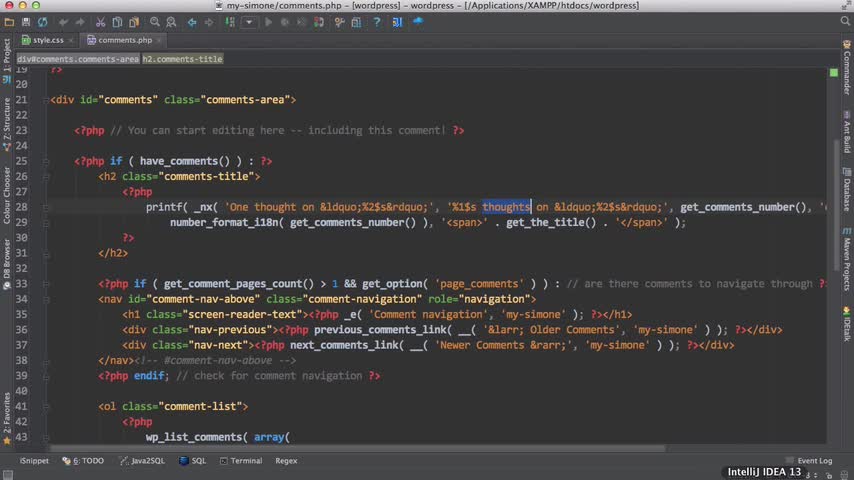Open the DB Browser side panel
This screenshot has height=480, width=854.
click(x=7, y=264)
